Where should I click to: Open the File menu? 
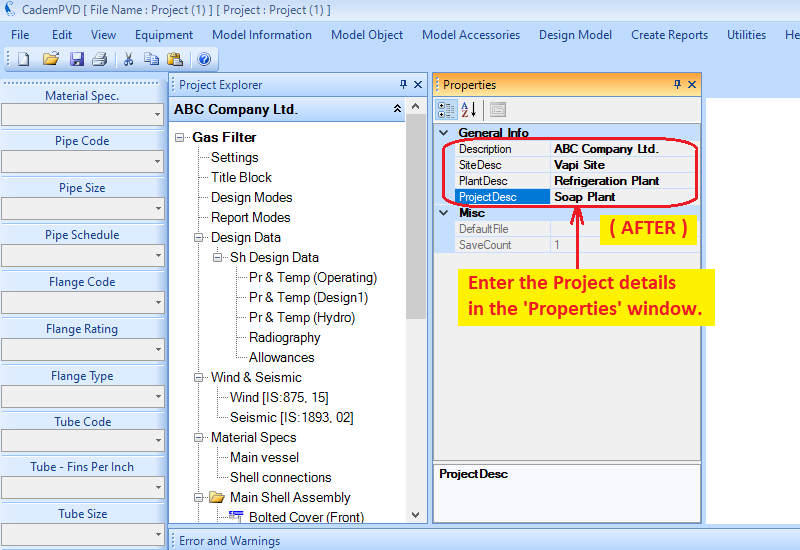tap(20, 35)
